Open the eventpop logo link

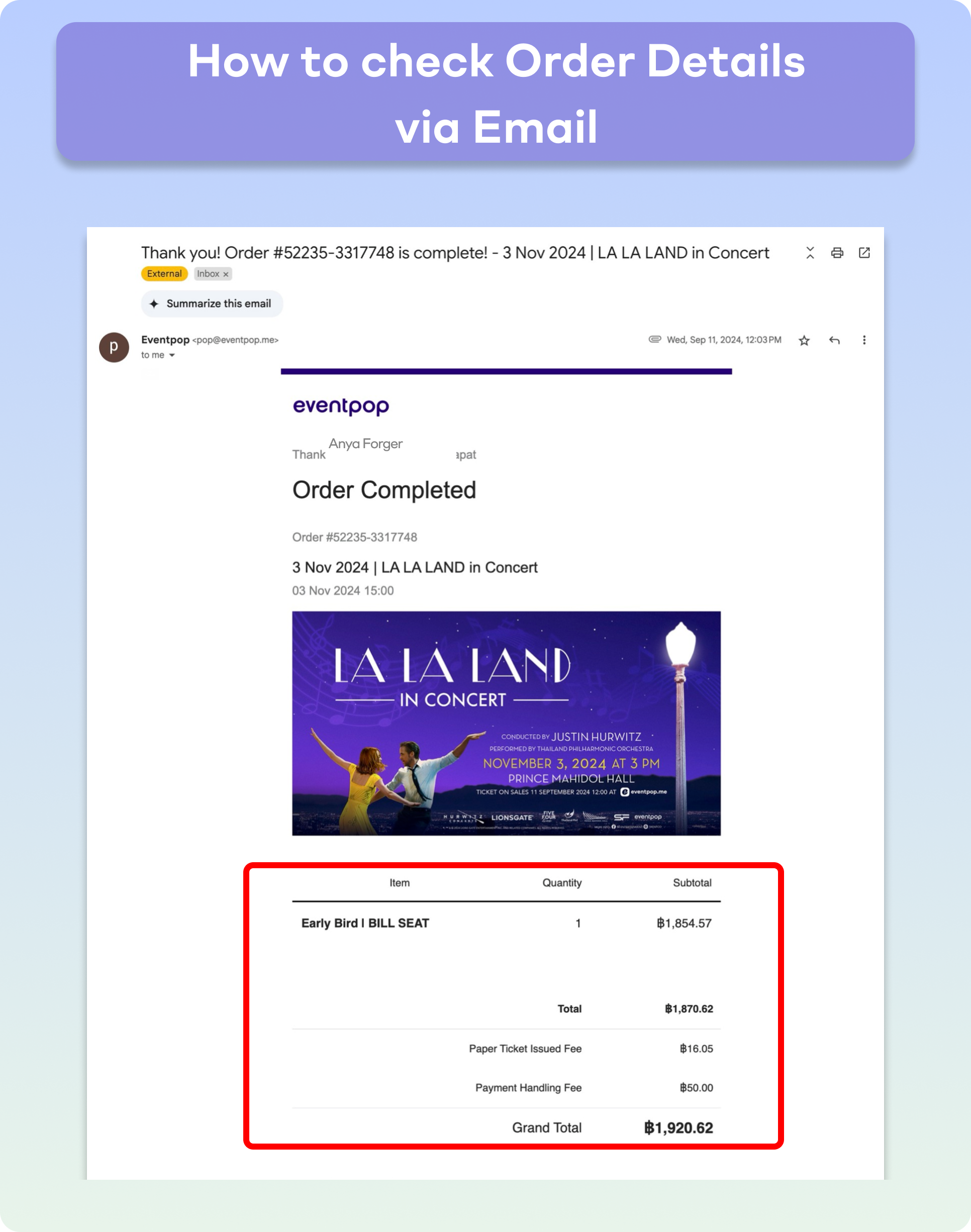341,406
